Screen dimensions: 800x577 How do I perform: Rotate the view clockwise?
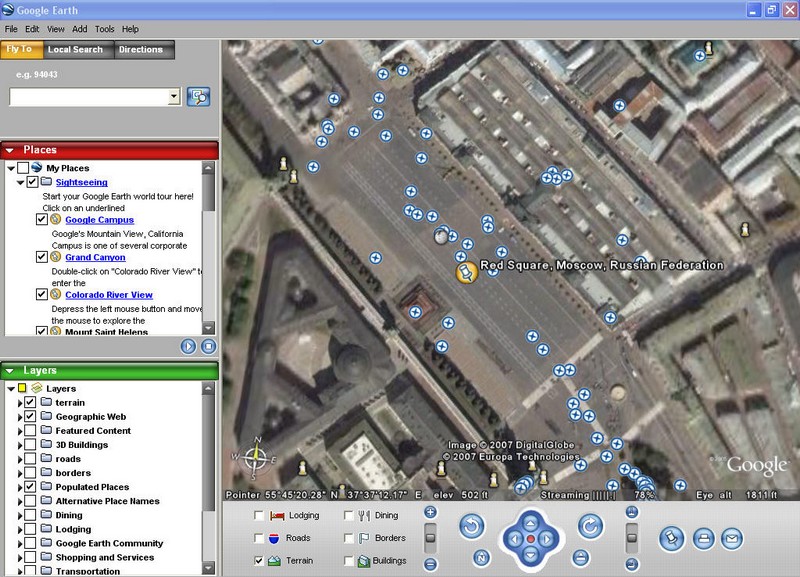point(590,526)
